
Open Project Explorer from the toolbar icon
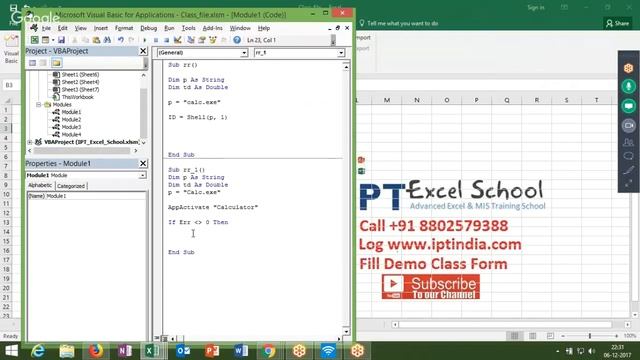click(x=191, y=40)
